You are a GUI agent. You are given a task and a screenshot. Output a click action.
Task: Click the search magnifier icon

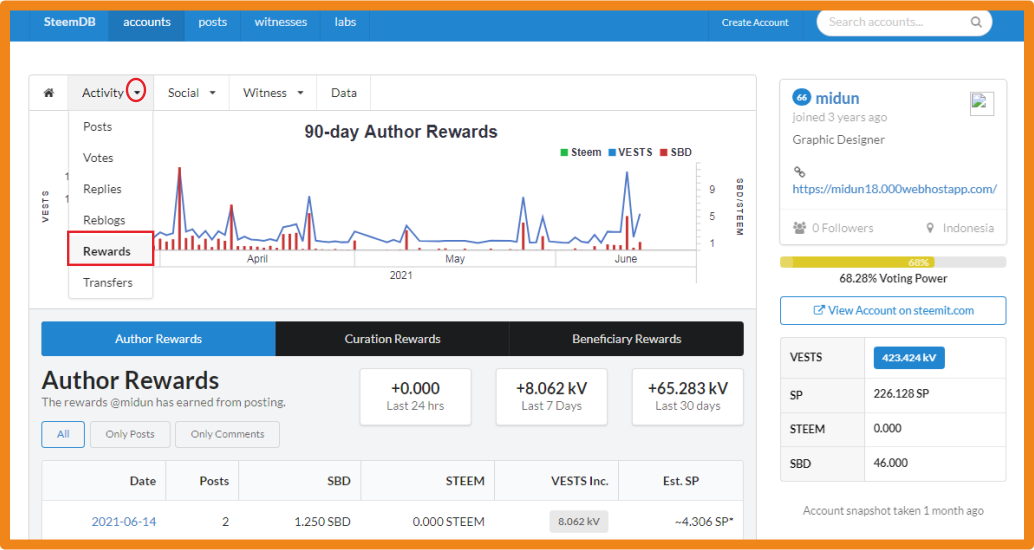[x=976, y=22]
